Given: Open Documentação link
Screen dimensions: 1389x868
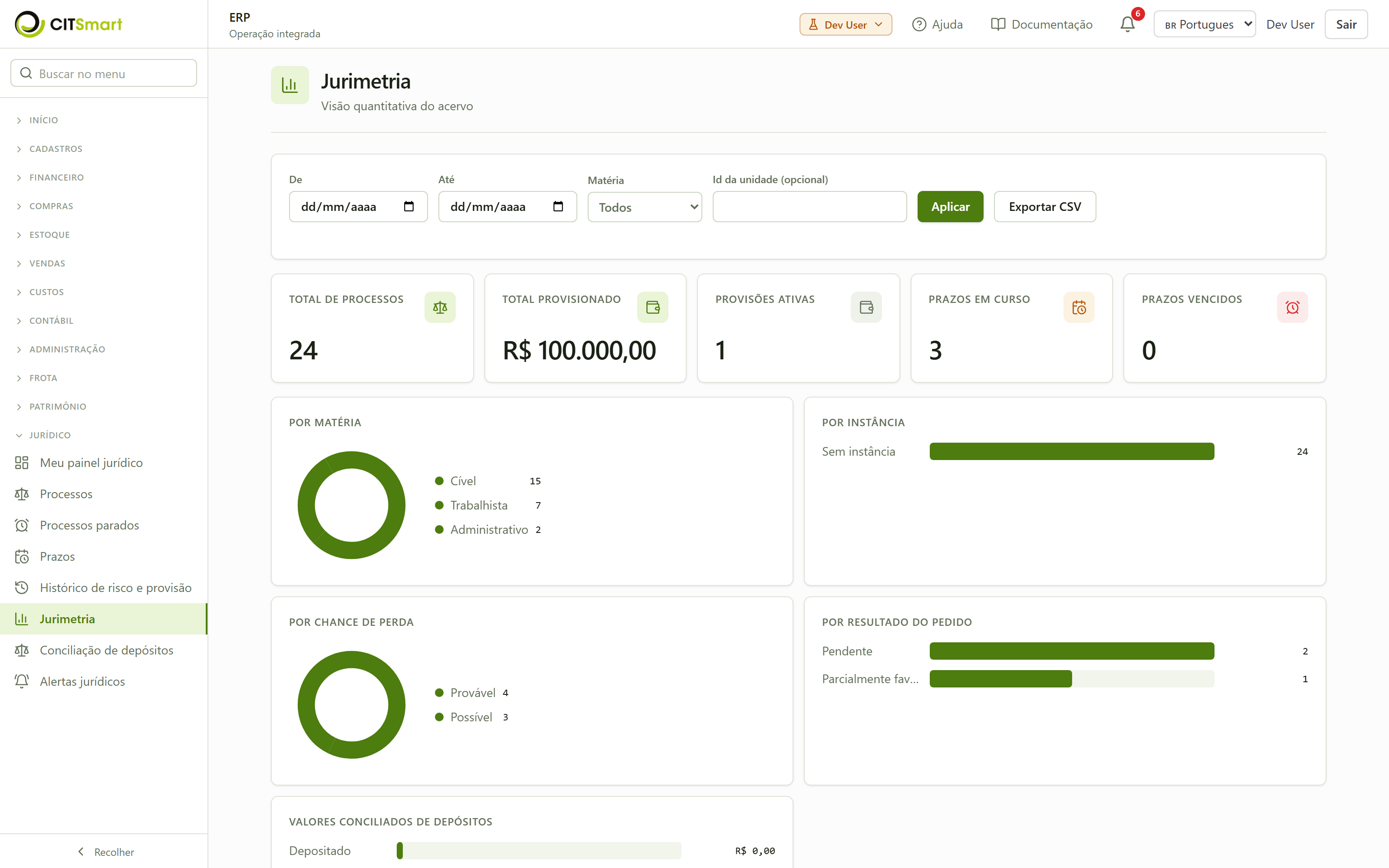Looking at the screenshot, I should tap(1042, 24).
